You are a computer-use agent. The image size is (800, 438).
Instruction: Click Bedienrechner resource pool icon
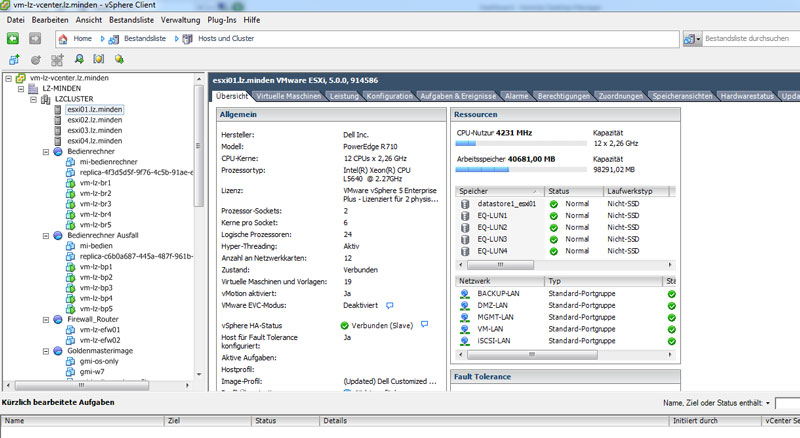coord(58,152)
